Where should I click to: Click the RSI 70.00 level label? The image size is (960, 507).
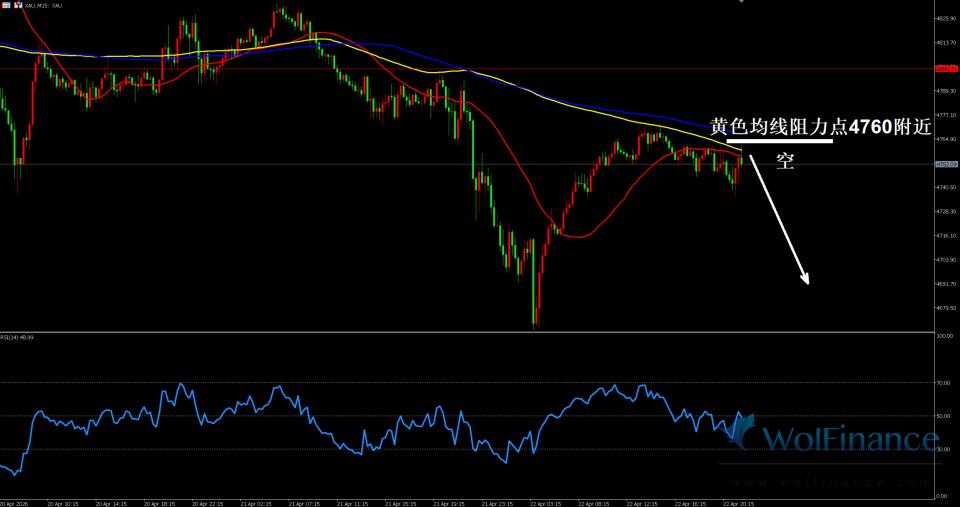pyautogui.click(x=944, y=382)
